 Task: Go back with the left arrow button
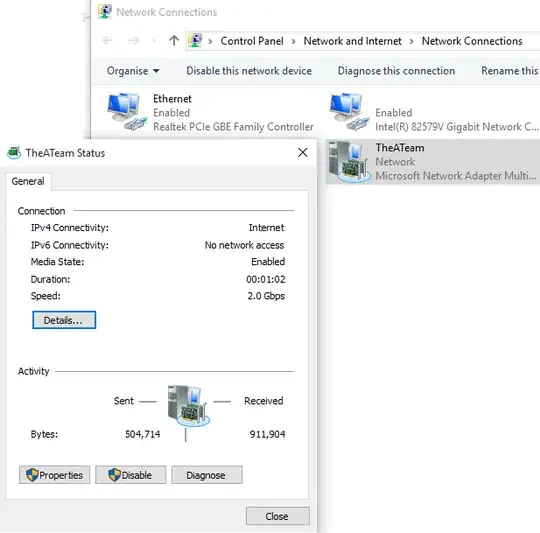coord(108,41)
